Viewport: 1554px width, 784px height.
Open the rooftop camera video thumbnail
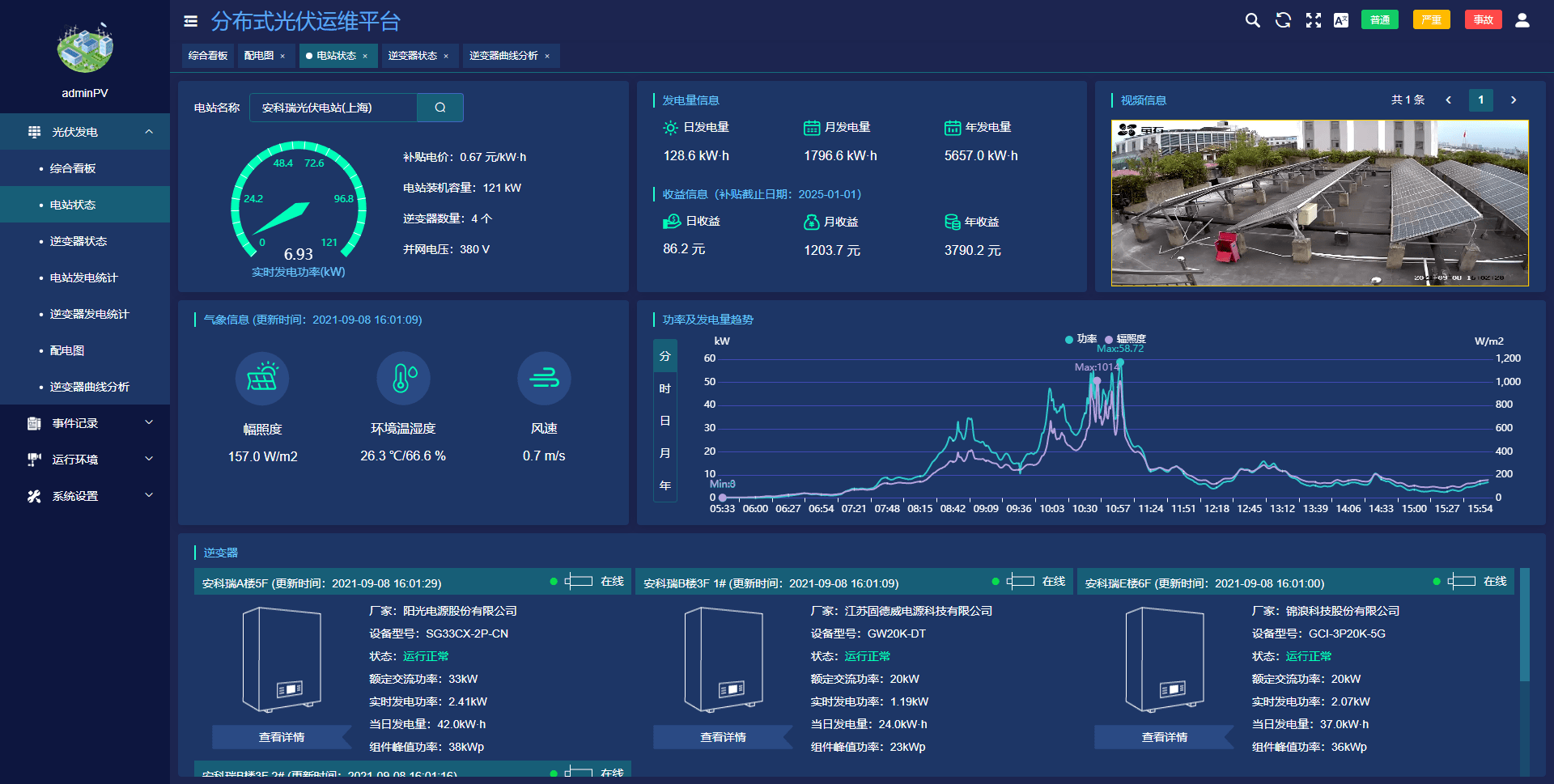[x=1319, y=203]
